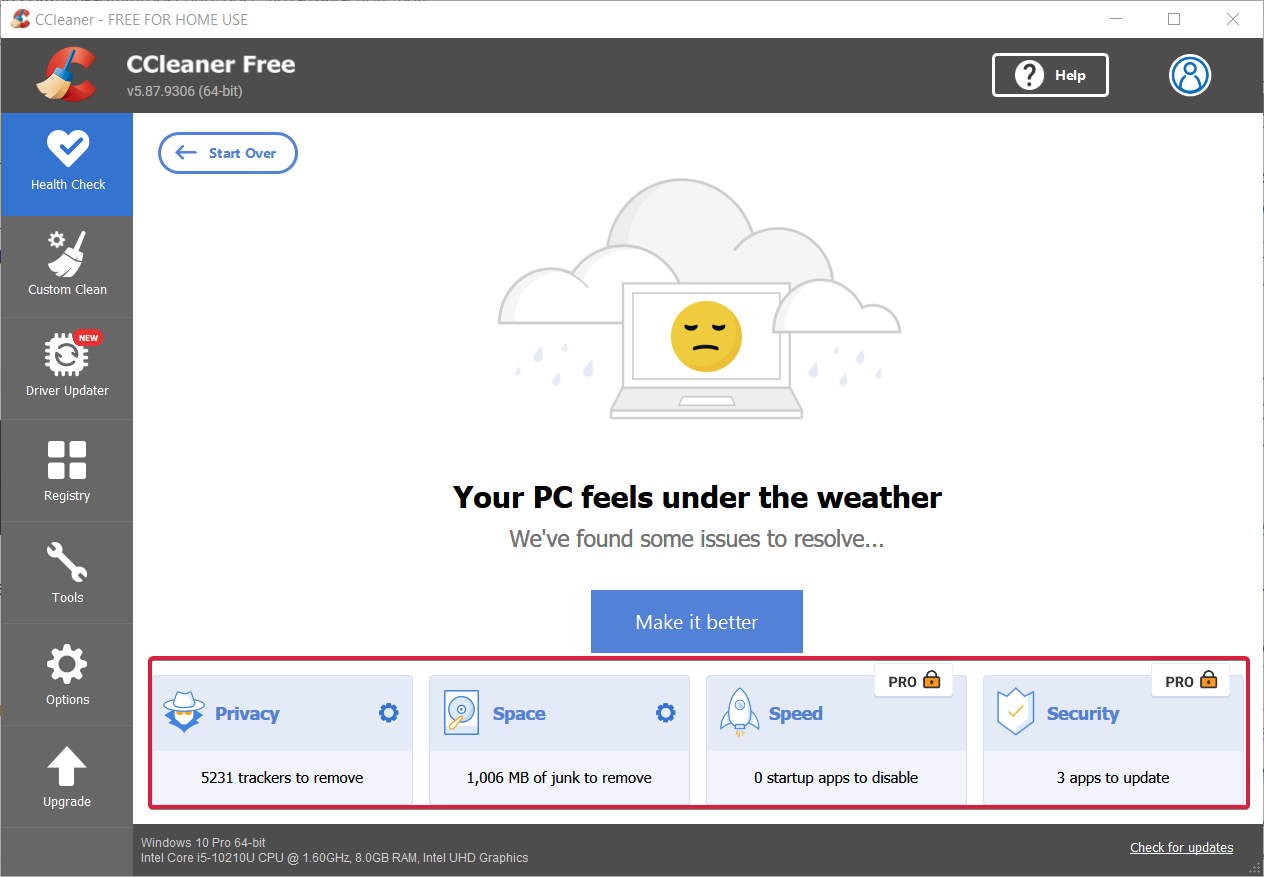The width and height of the screenshot is (1264, 877).
Task: Click the Windows 10 Pro 64-bit status text
Action: [203, 842]
